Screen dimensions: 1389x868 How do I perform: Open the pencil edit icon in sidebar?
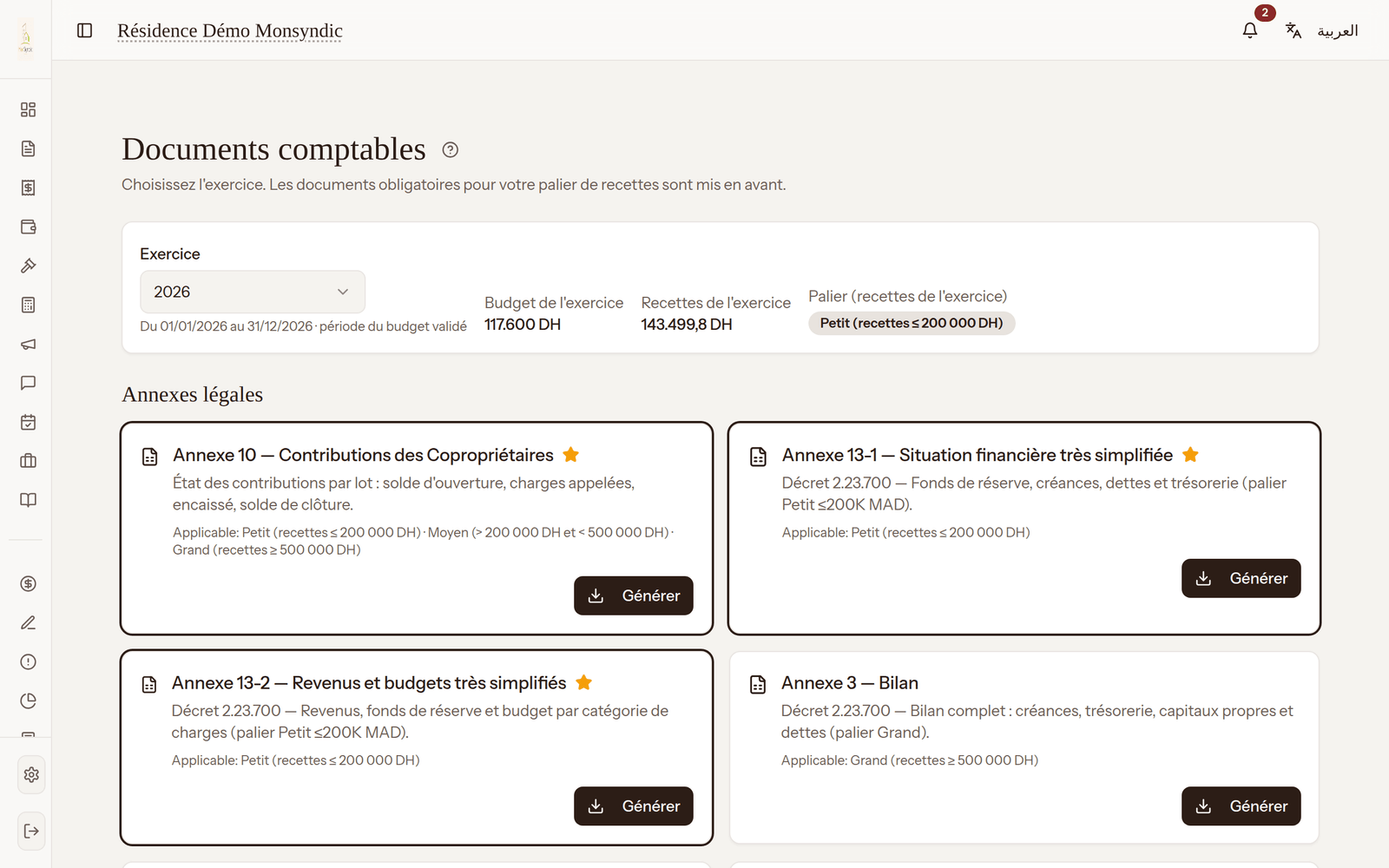(x=28, y=622)
